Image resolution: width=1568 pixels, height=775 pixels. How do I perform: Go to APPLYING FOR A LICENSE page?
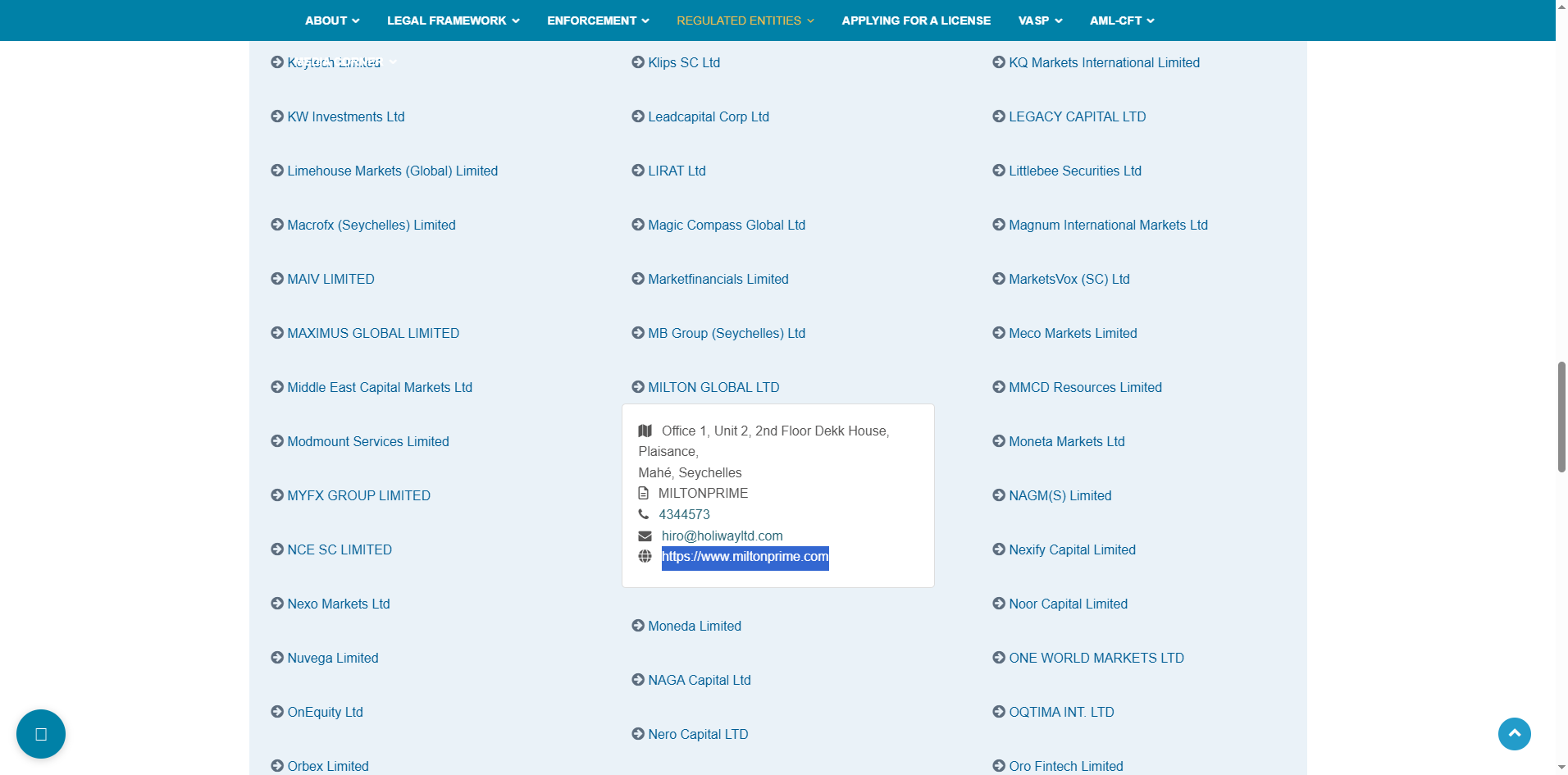916,21
